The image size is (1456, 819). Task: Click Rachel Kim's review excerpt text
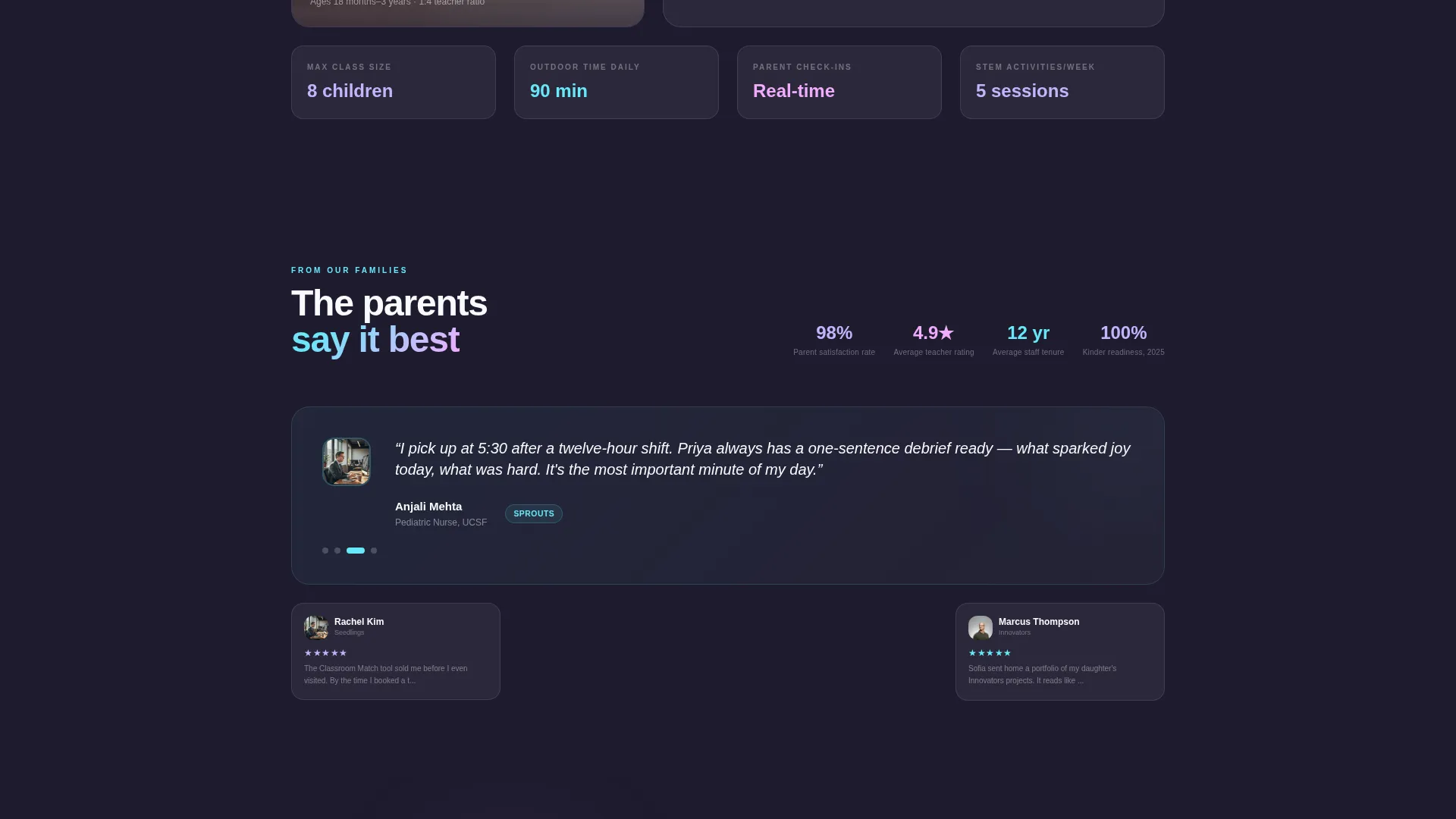pos(386,674)
